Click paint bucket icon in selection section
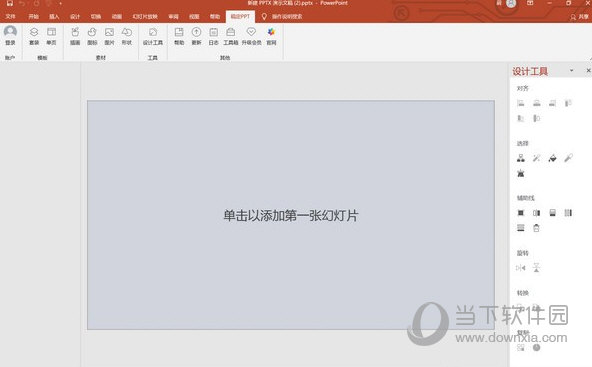Image resolution: width=592 pixels, height=367 pixels. click(x=552, y=158)
